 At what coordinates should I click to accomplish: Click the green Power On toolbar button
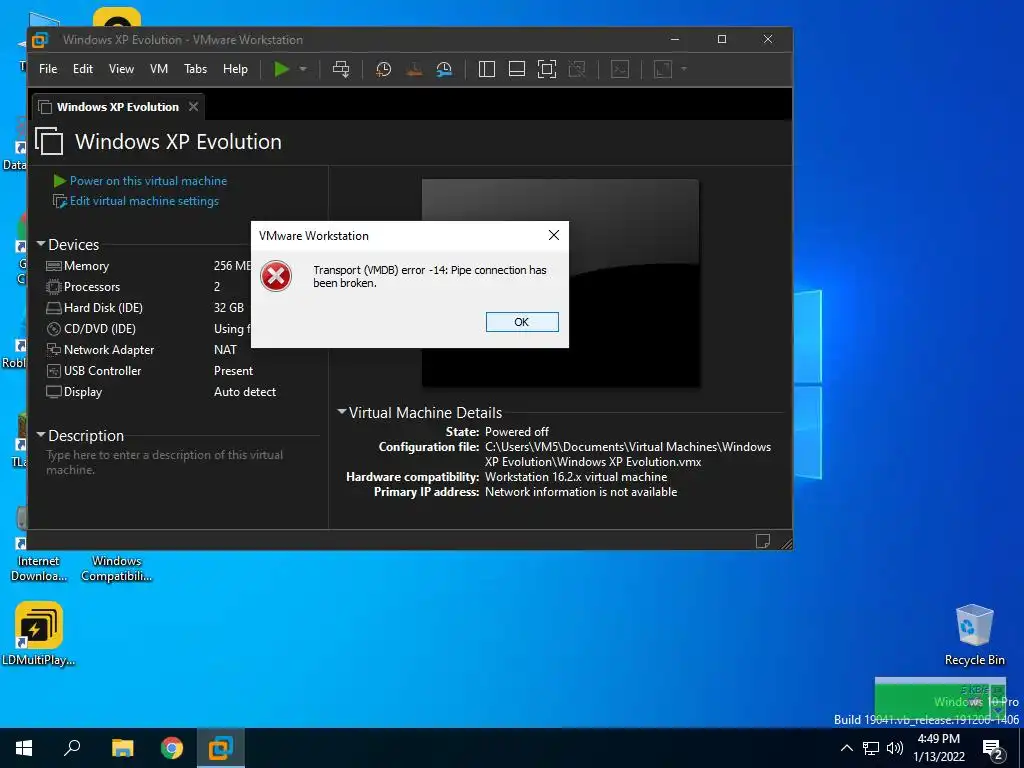coord(281,69)
